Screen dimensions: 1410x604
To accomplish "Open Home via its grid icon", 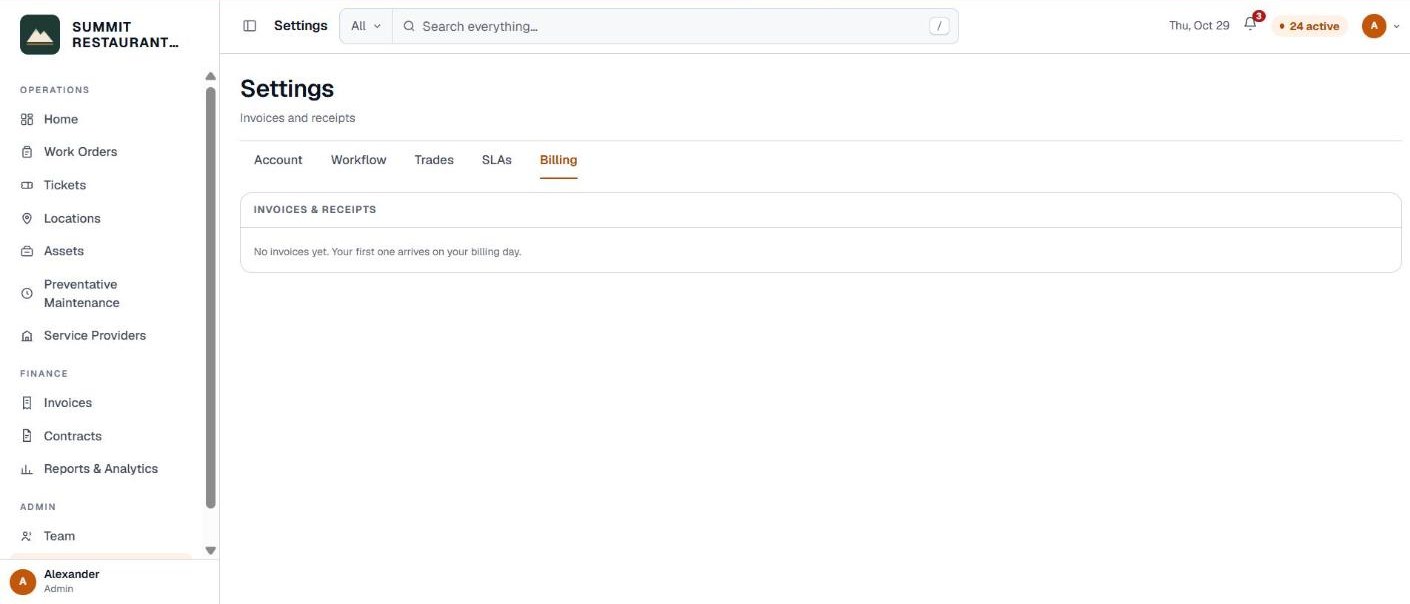I will click(x=27, y=119).
